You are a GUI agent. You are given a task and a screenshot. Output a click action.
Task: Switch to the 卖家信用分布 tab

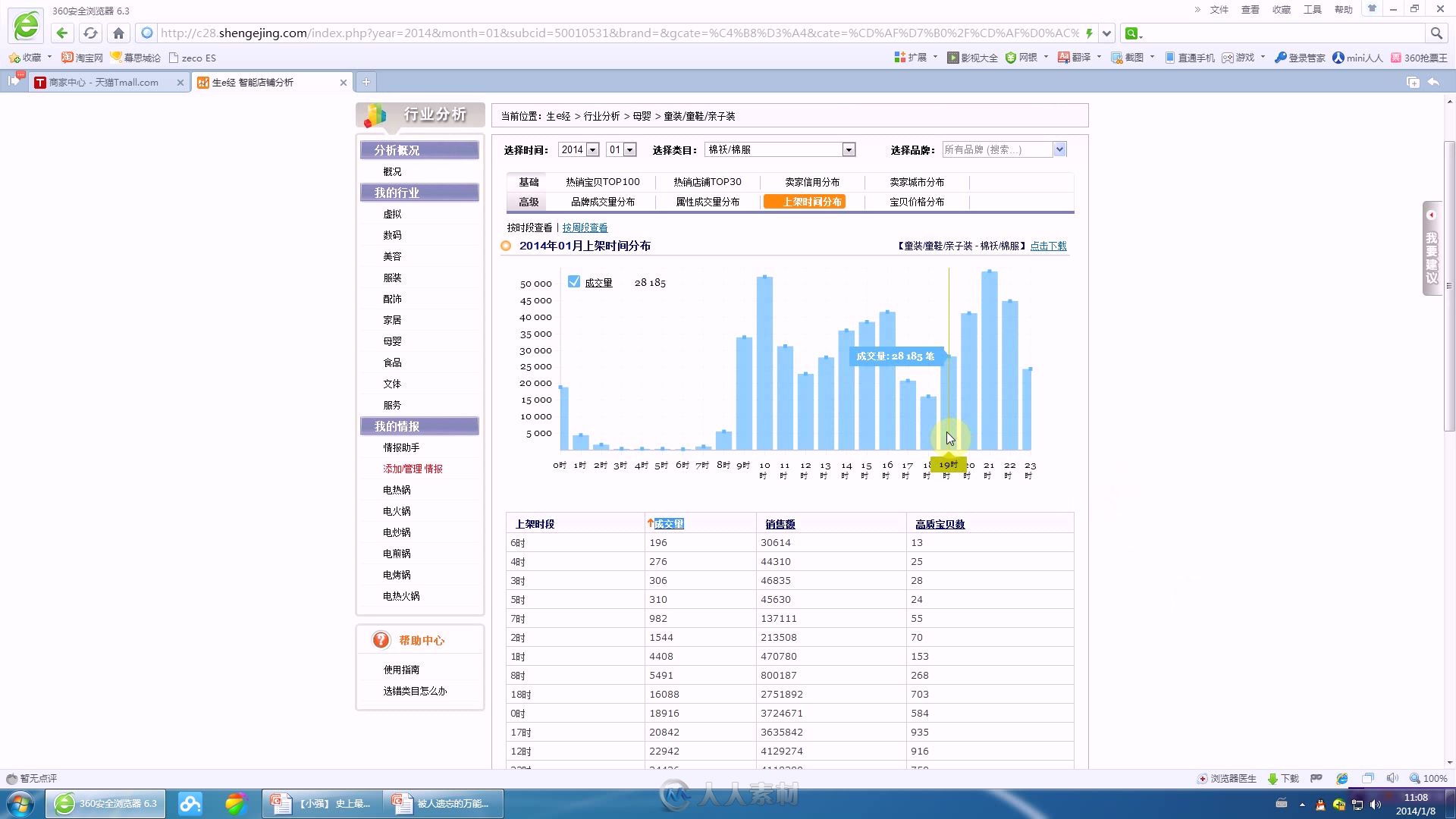(812, 182)
